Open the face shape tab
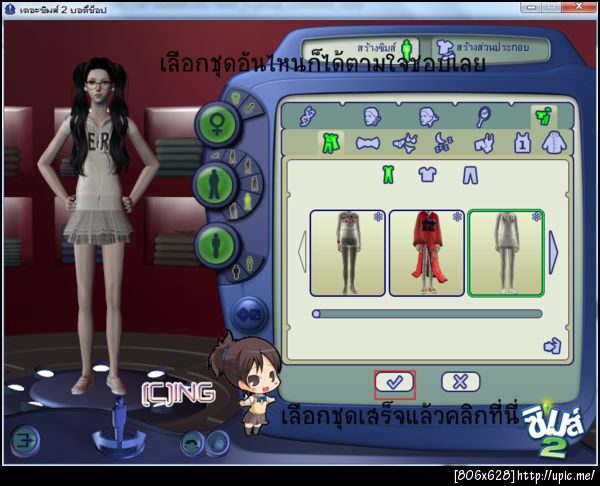 click(372, 116)
